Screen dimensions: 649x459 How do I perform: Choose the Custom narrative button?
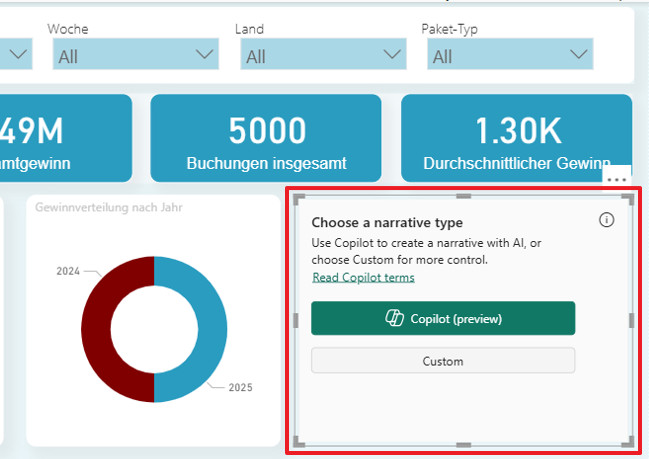click(x=443, y=361)
